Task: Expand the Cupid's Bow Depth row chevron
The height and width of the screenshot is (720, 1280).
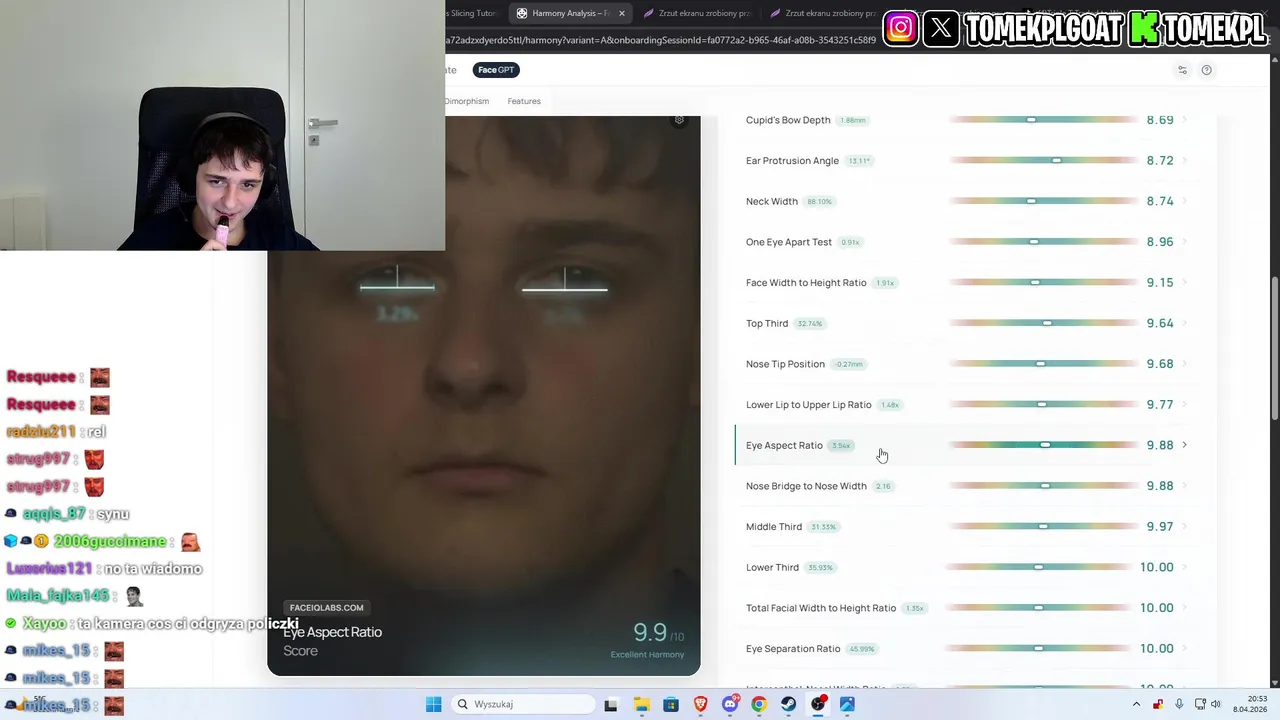Action: click(x=1185, y=120)
